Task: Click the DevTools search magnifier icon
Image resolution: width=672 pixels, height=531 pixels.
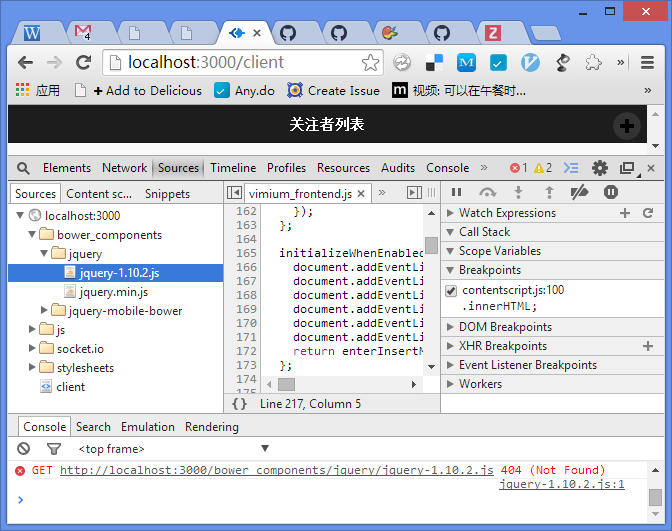Action: pyautogui.click(x=23, y=168)
